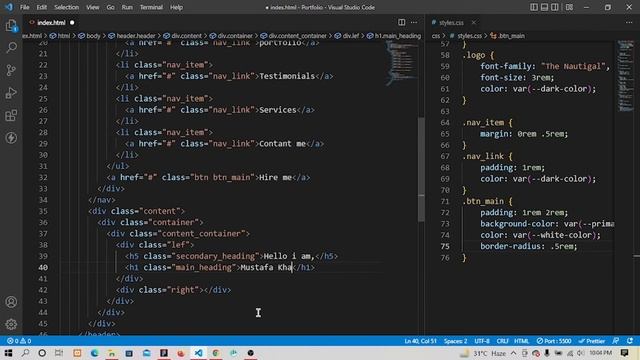Switch to index.html tab
The image size is (640, 360).
click(x=51, y=22)
